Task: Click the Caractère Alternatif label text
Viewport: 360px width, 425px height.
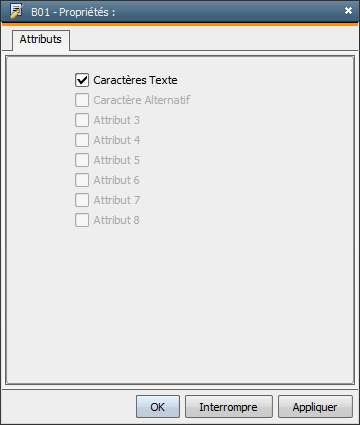Action: click(x=142, y=100)
